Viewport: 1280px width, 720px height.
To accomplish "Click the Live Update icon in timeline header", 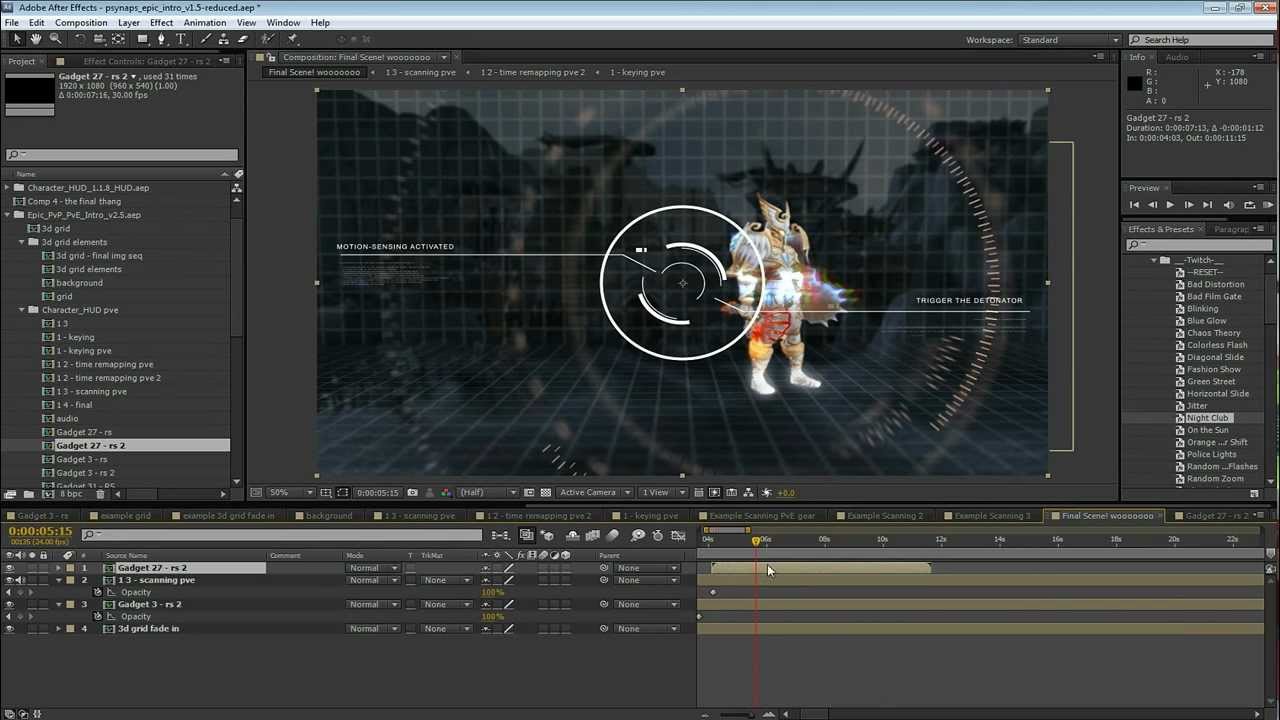I will (x=527, y=535).
